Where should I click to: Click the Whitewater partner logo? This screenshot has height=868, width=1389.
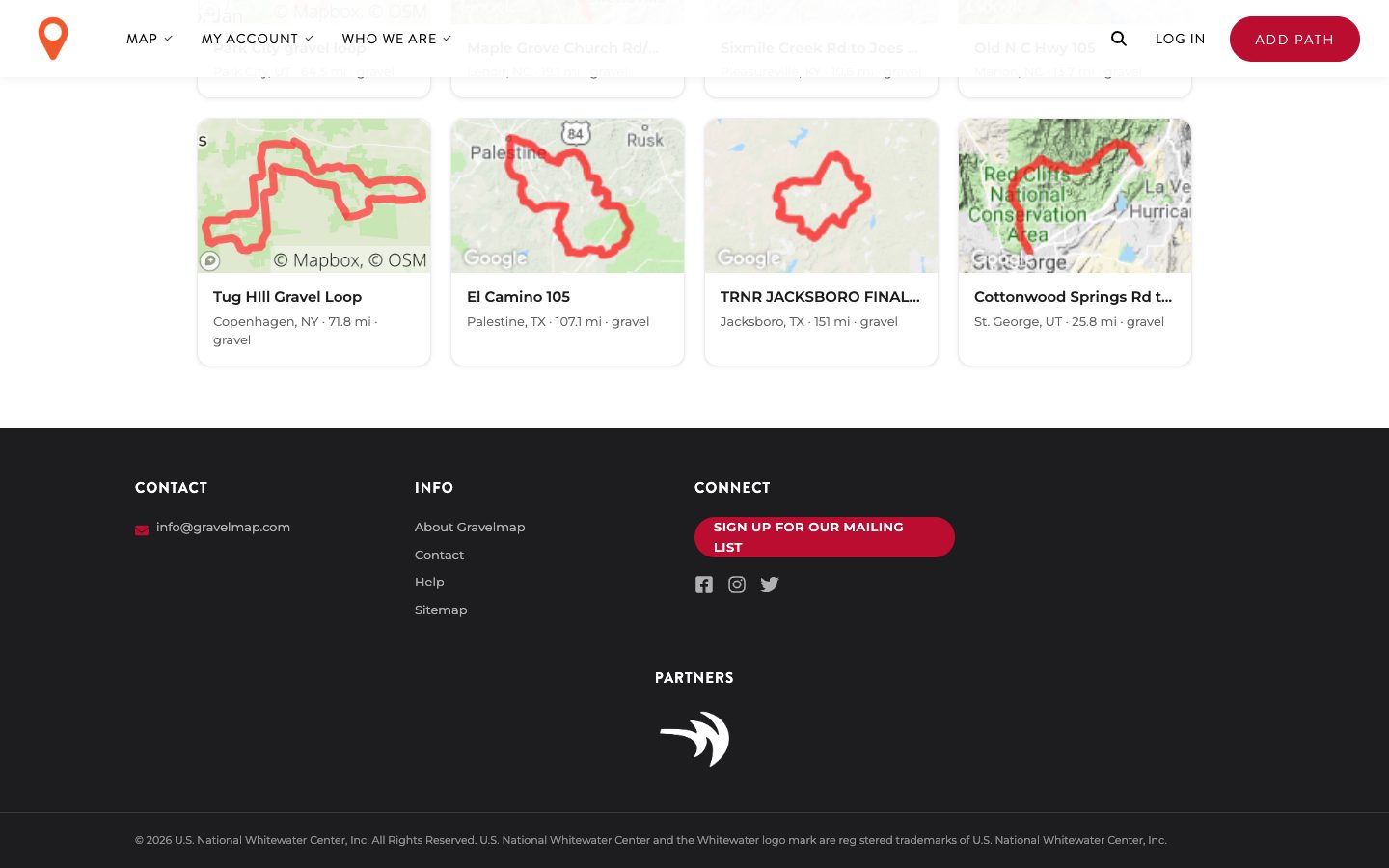[x=694, y=739]
